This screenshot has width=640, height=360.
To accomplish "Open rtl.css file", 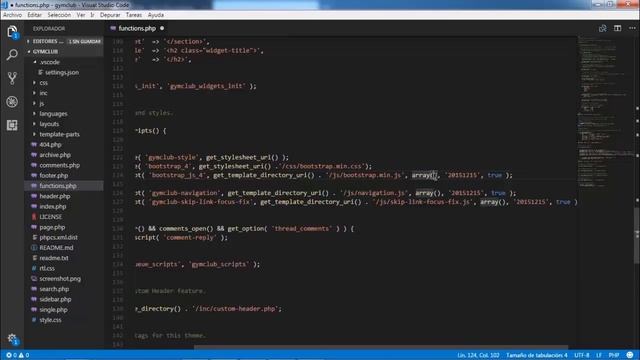I will click(x=64, y=268).
